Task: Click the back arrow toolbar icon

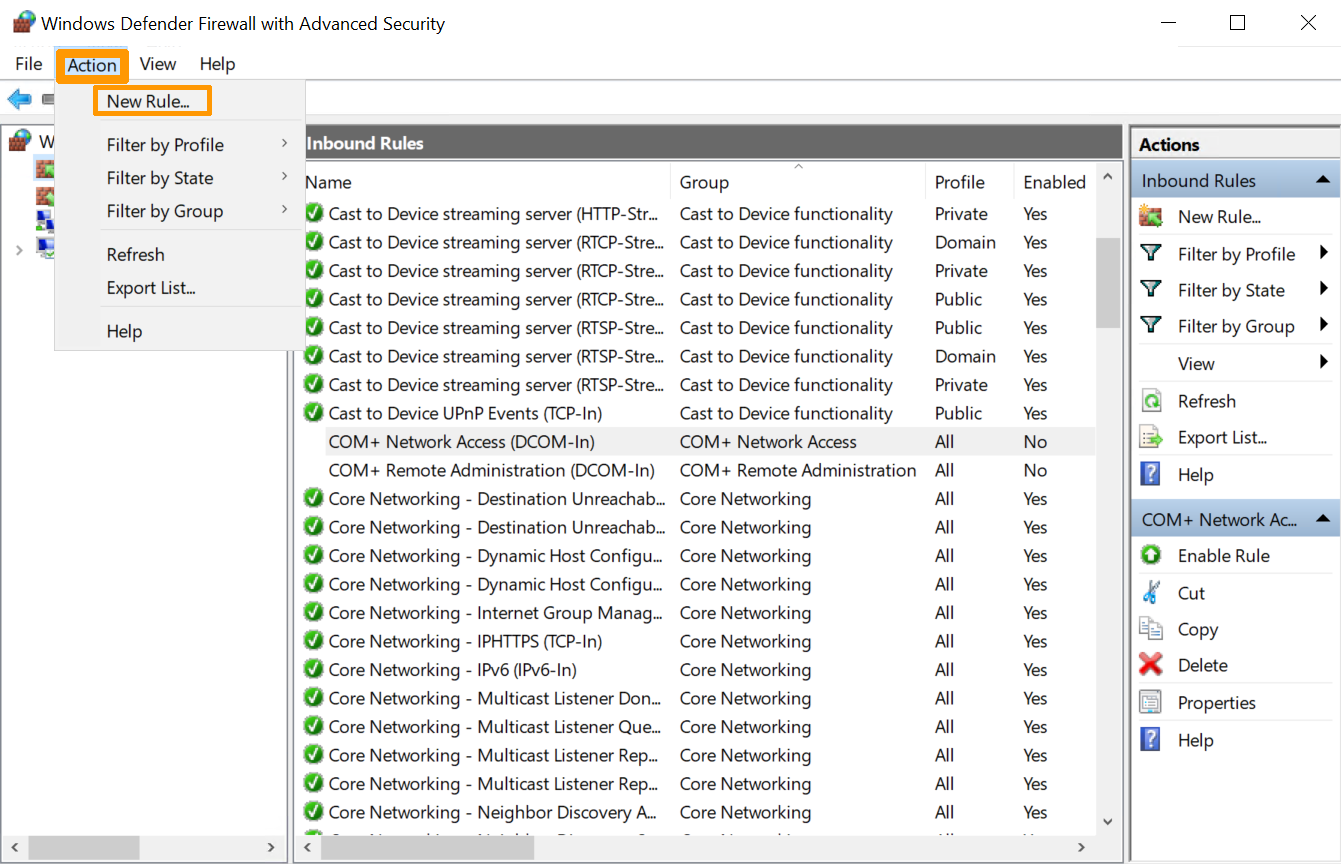Action: click(x=19, y=100)
